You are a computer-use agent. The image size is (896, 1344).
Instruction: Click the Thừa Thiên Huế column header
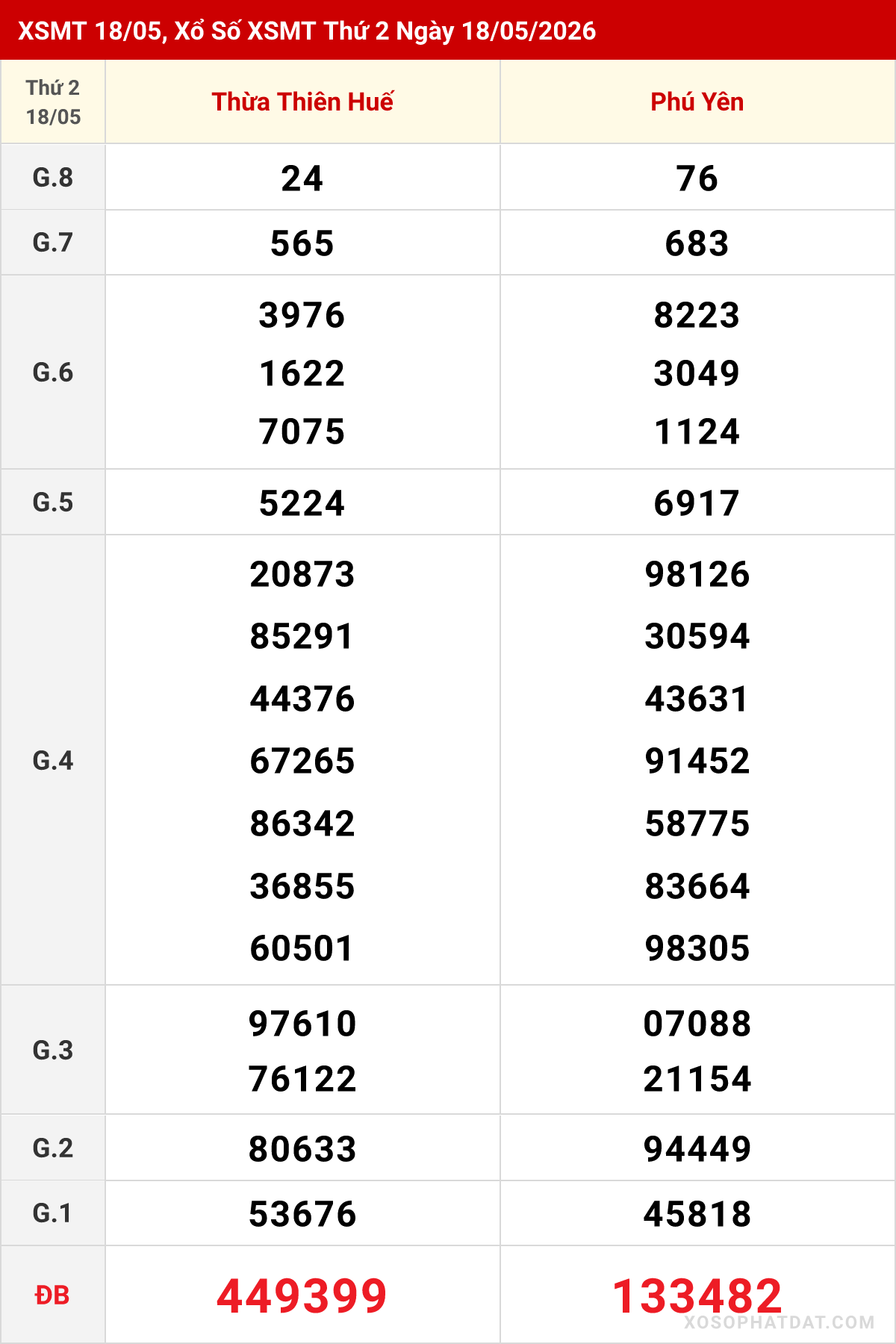tap(302, 102)
